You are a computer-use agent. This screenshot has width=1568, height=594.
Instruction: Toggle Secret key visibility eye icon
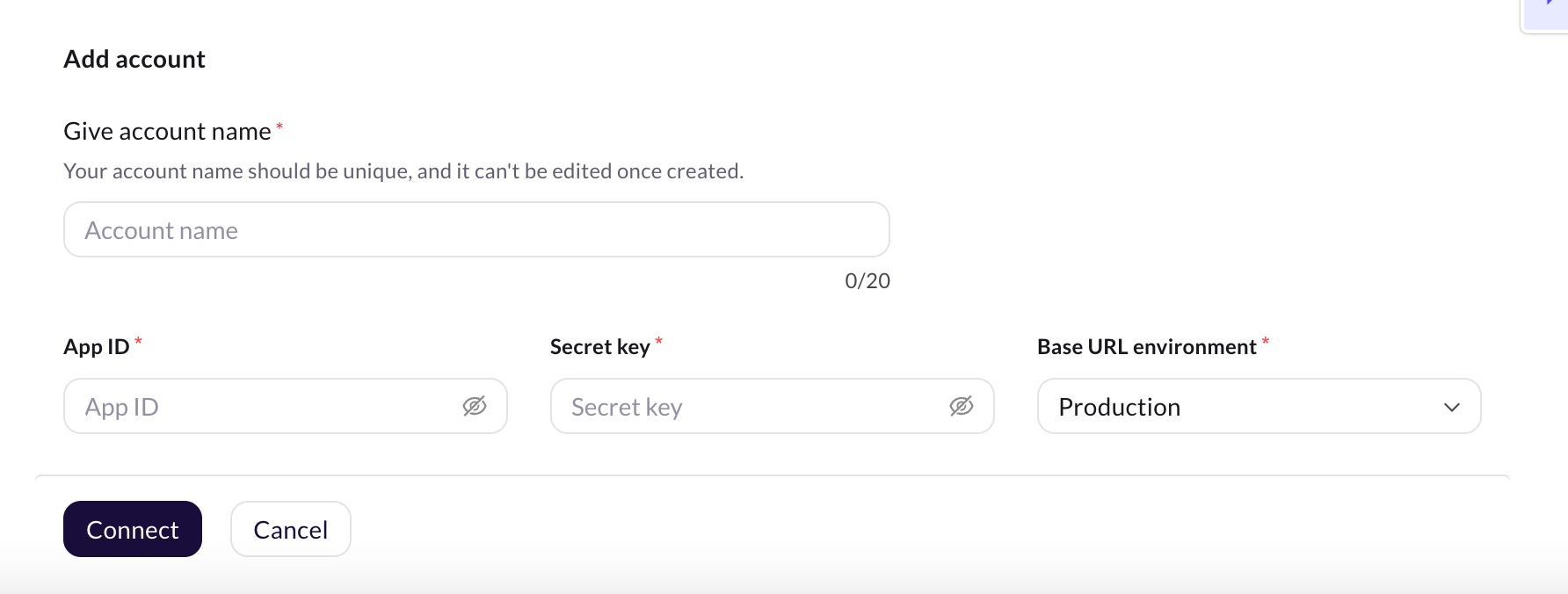pos(962,406)
